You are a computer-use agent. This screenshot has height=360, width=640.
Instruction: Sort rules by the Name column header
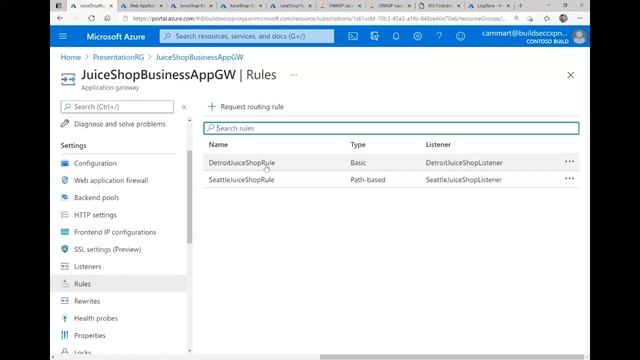click(218, 144)
